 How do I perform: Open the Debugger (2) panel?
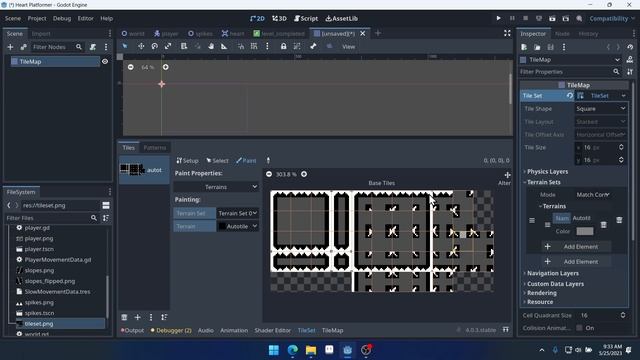(171, 330)
